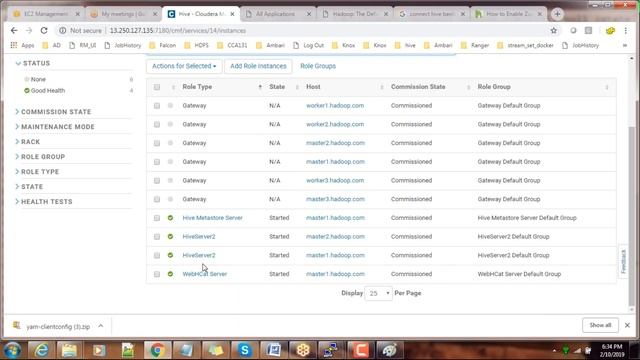Viewport: 640px width, 360px height.
Task: Expand the ROLE TYPE filter
Action: 37,172
